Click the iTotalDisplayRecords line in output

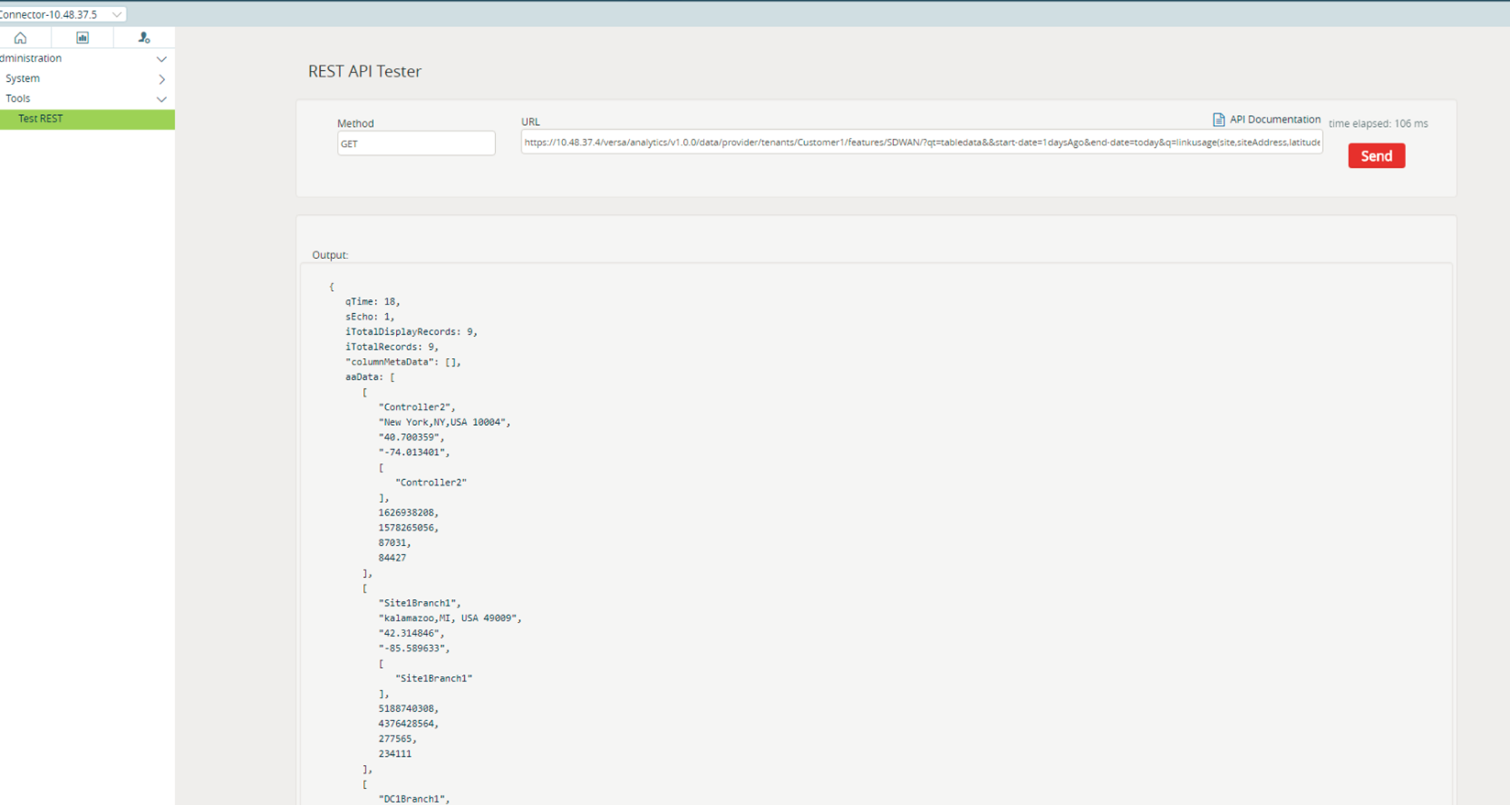pyautogui.click(x=411, y=332)
